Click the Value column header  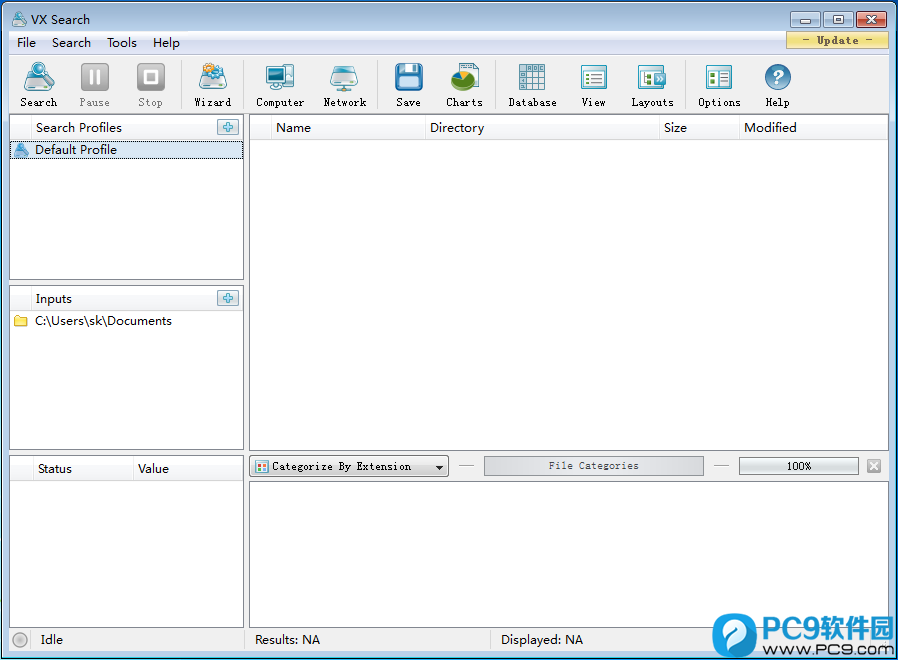188,469
